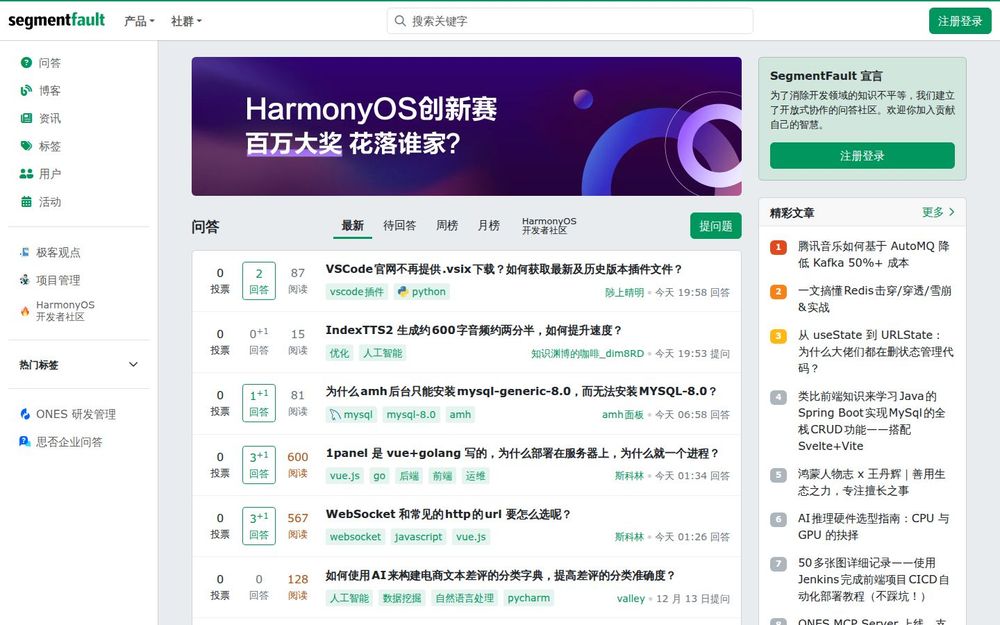
Task: Open article 腾讯音乐如何基于 AutoMQ
Action: 874,254
